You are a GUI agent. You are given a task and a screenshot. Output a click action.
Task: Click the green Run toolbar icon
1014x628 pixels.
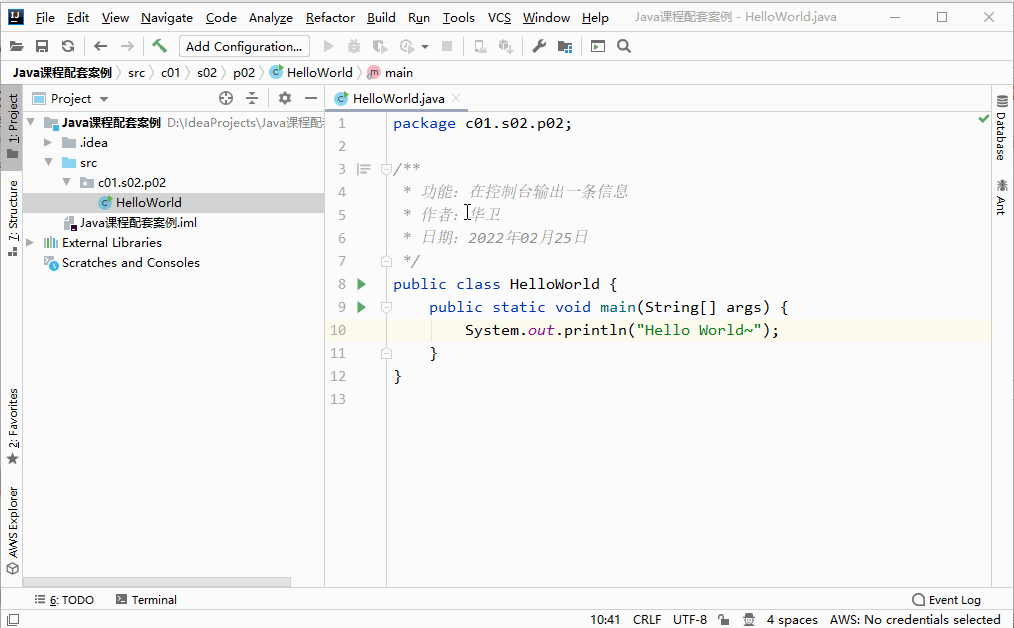click(x=329, y=46)
